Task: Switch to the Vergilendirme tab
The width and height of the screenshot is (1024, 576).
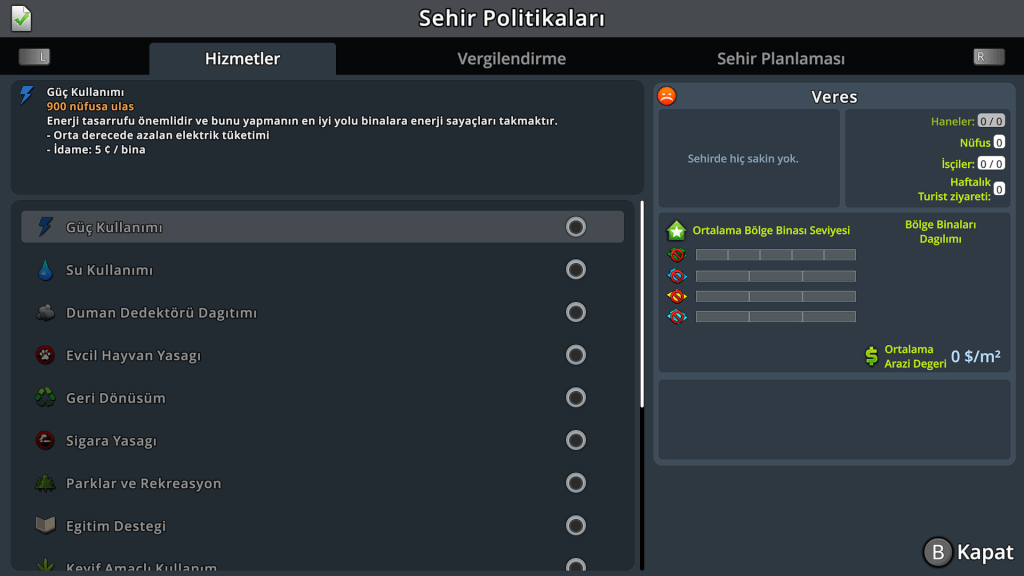Action: (511, 59)
